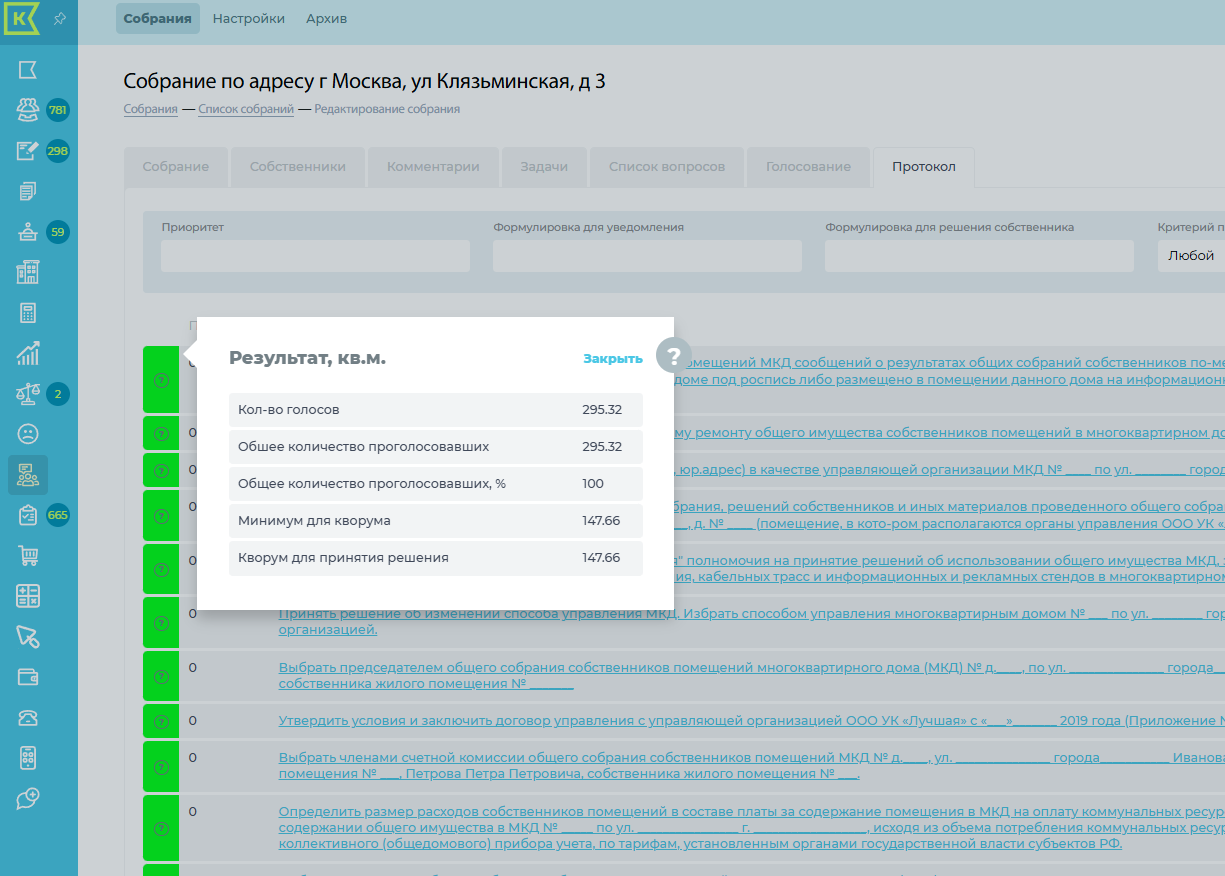Viewport: 1225px width, 876px height.
Task: Open the clipboard checklist icon with badge 665
Action: coord(28,516)
